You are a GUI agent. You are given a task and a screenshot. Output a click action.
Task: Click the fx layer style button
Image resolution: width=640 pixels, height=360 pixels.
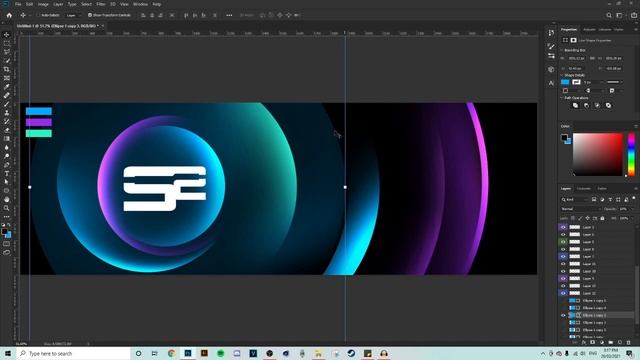(584, 342)
